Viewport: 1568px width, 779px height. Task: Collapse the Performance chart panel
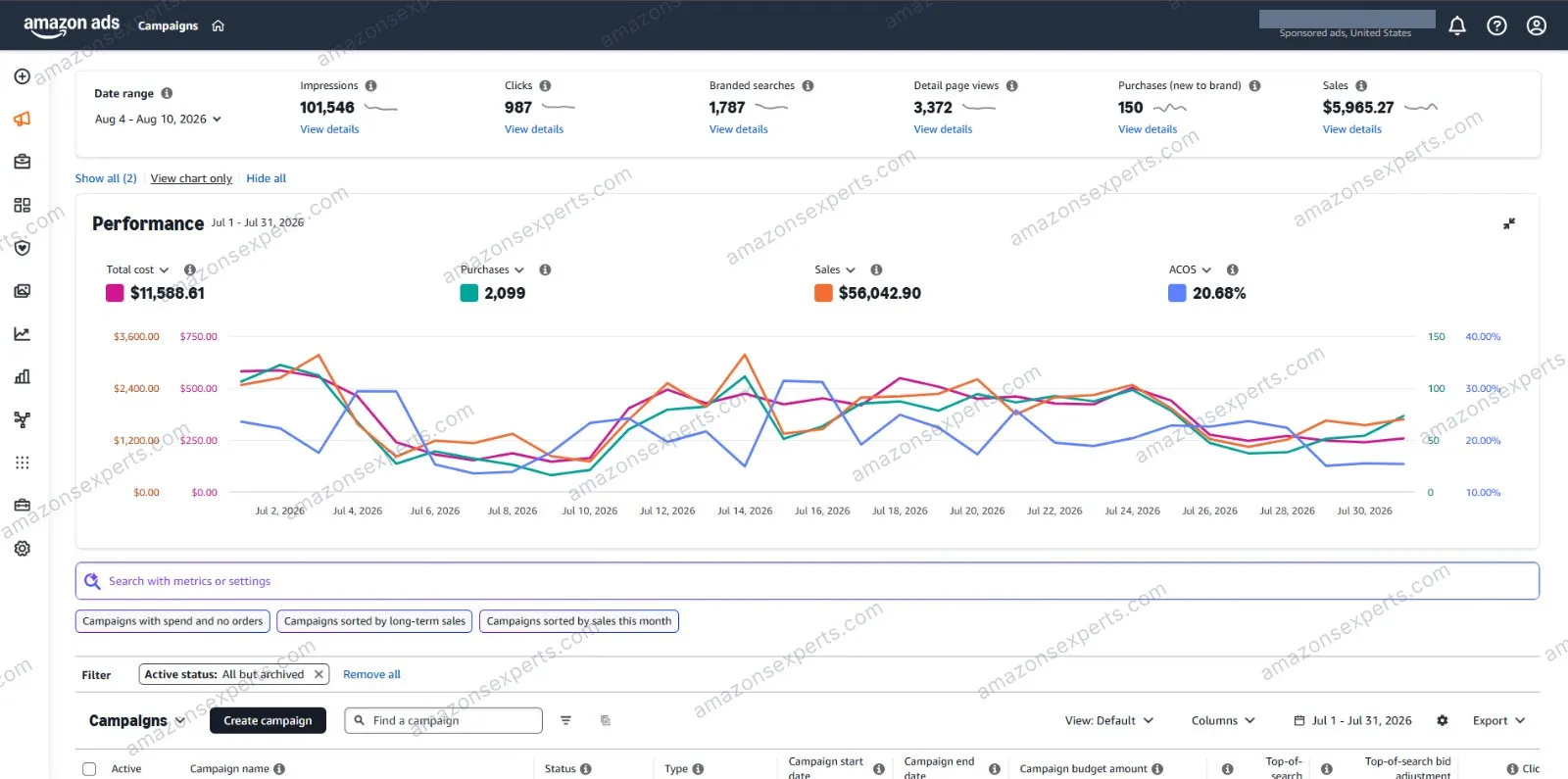(1509, 224)
